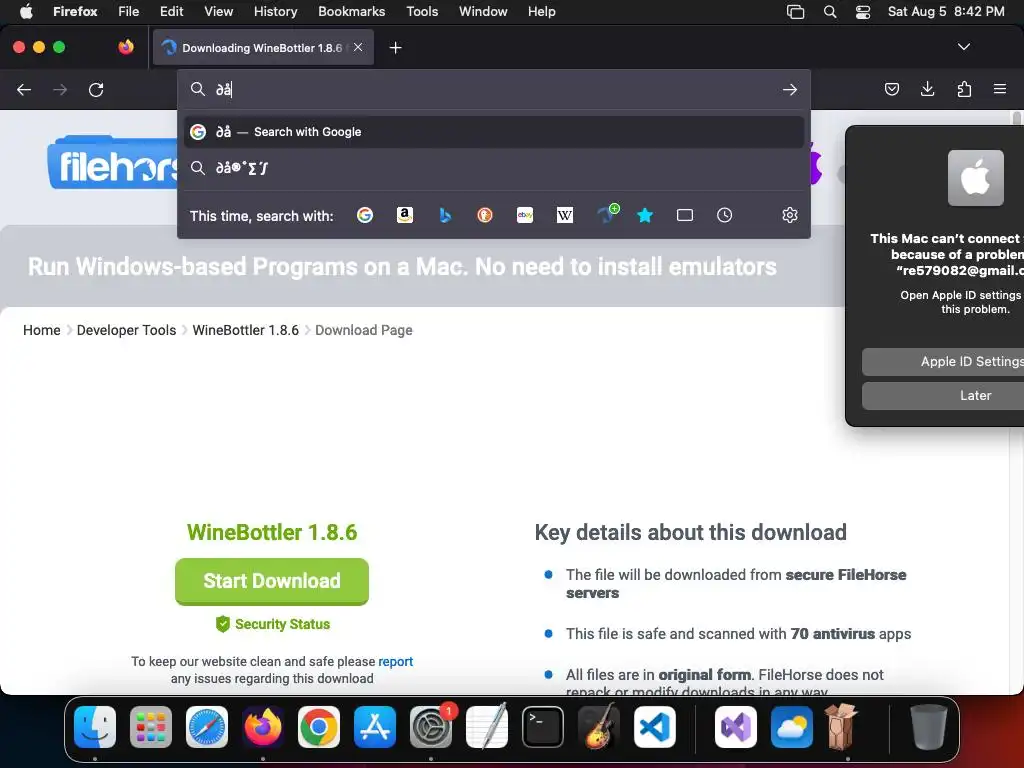The image size is (1024, 768).
Task: Search Bookmarks using the star icon
Action: (x=645, y=215)
